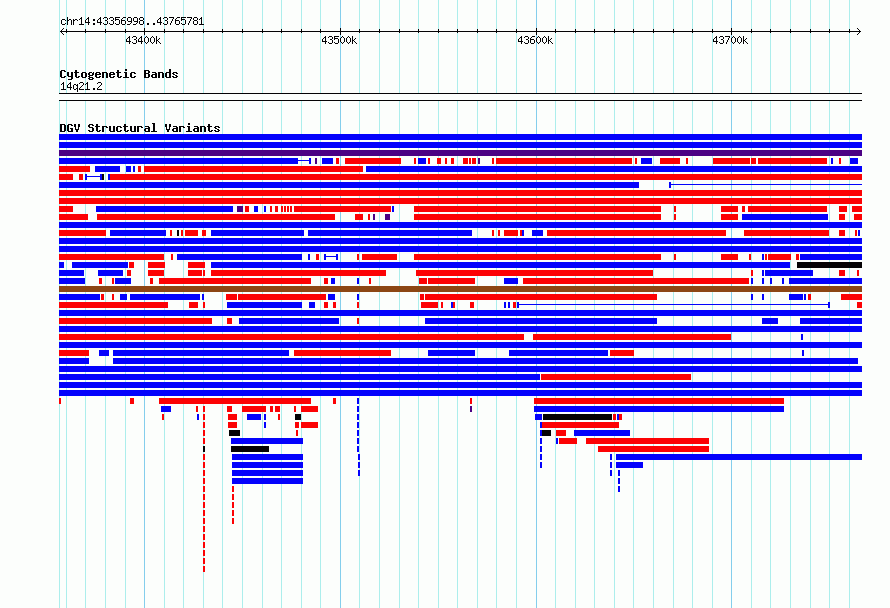This screenshot has width=890, height=608.
Task: Click the 43700k ruler label
Action: pos(730,40)
